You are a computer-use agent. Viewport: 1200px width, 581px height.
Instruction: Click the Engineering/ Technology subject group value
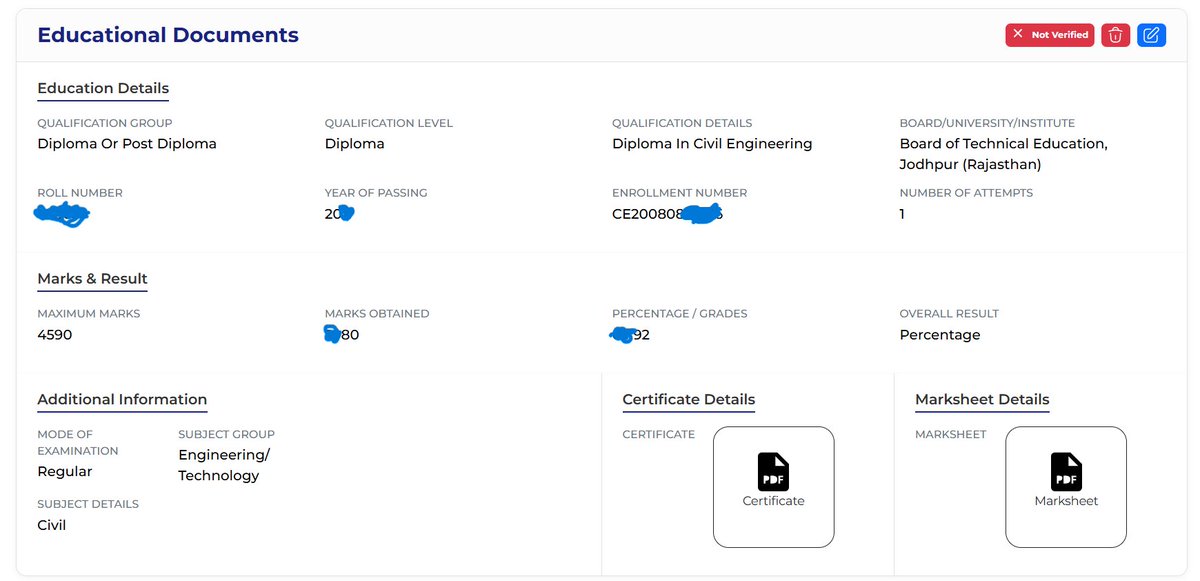224,465
